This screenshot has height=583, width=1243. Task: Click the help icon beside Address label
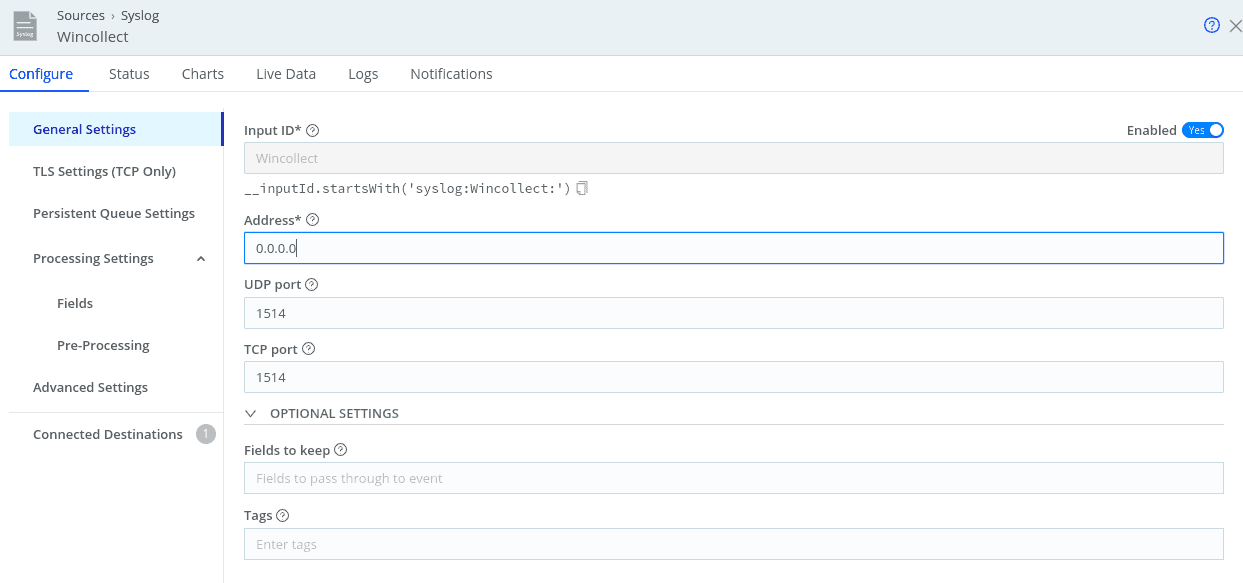pyautogui.click(x=312, y=220)
